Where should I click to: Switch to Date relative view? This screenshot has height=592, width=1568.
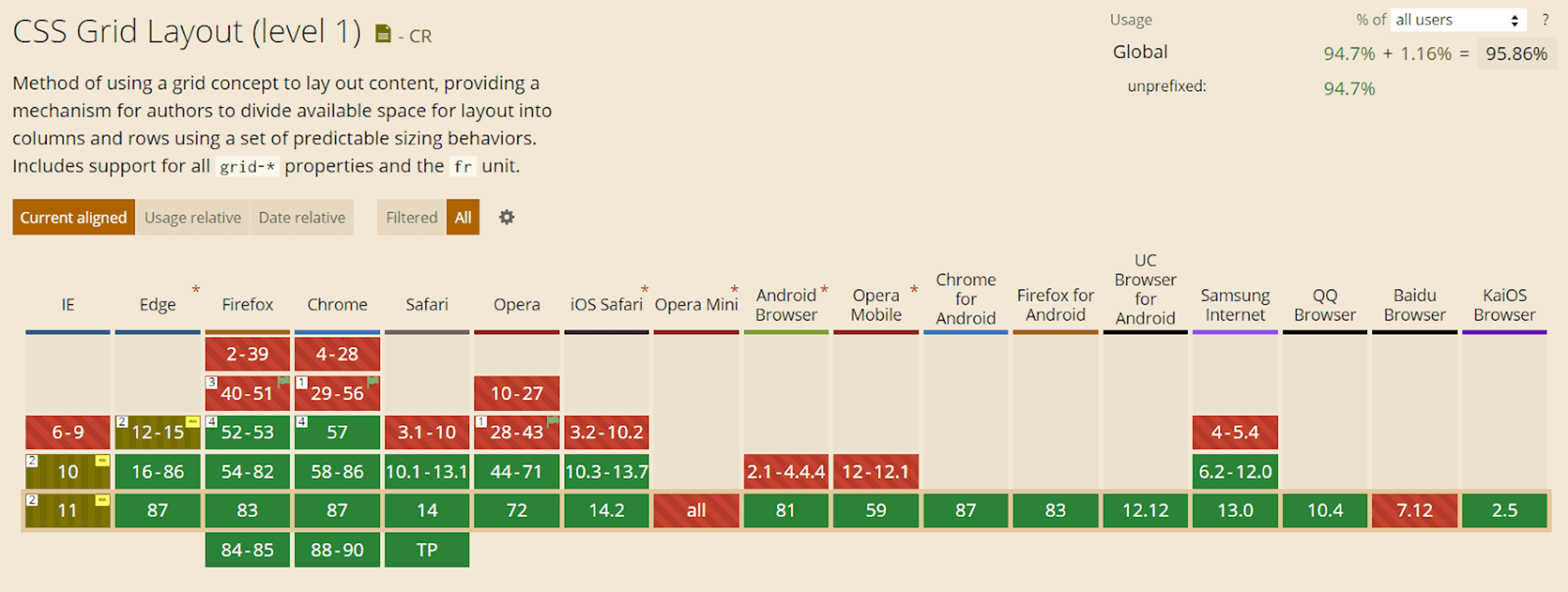[302, 217]
